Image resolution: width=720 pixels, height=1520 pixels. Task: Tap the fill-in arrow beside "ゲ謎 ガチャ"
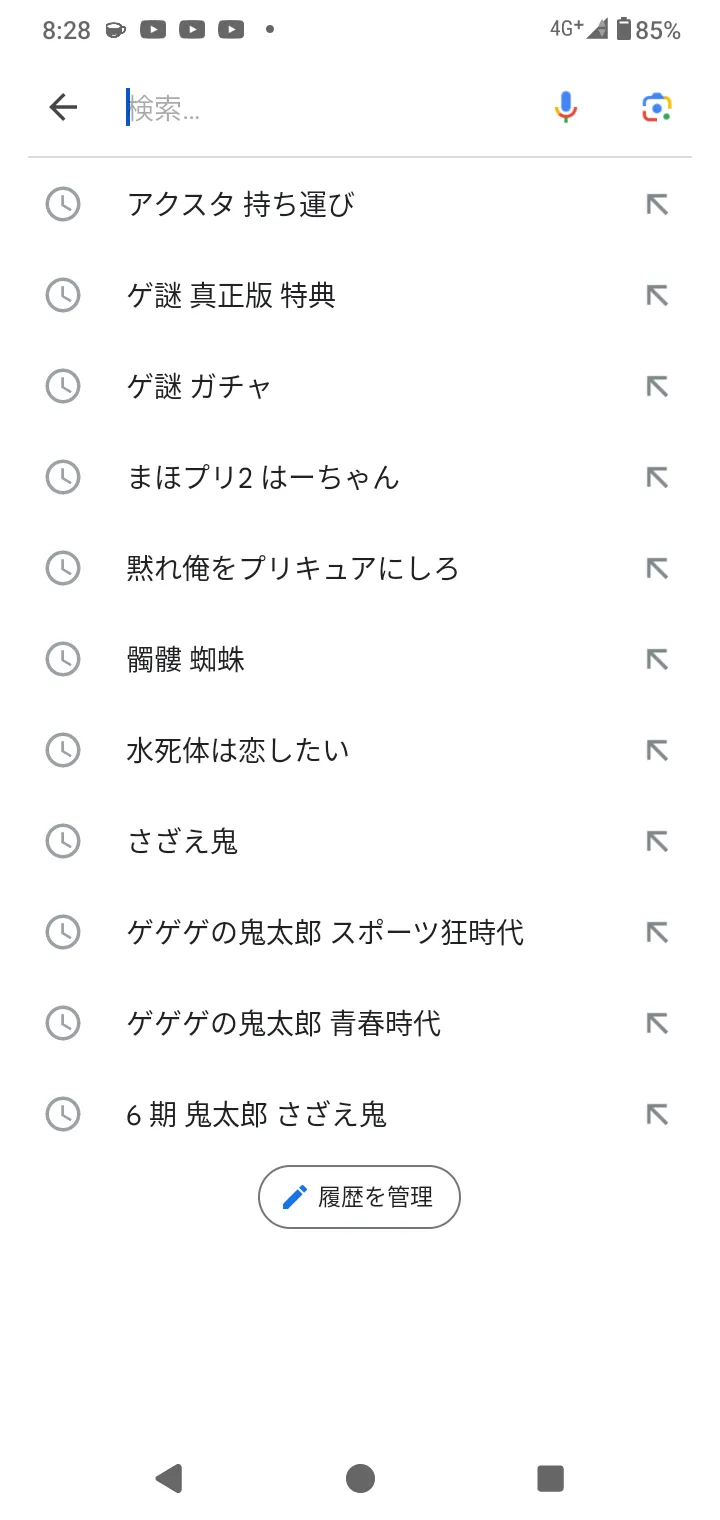[656, 387]
